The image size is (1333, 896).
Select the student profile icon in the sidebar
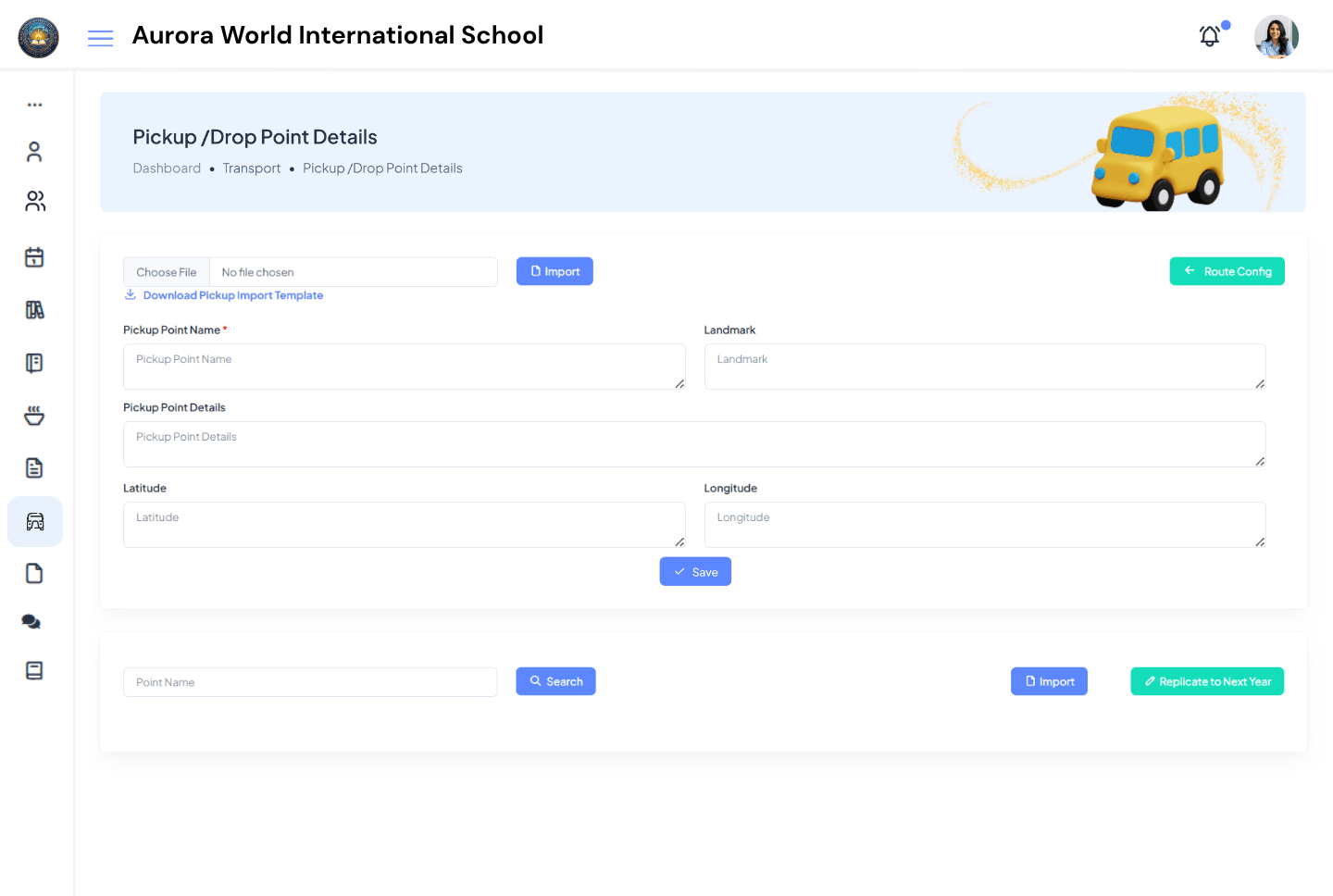point(34,151)
